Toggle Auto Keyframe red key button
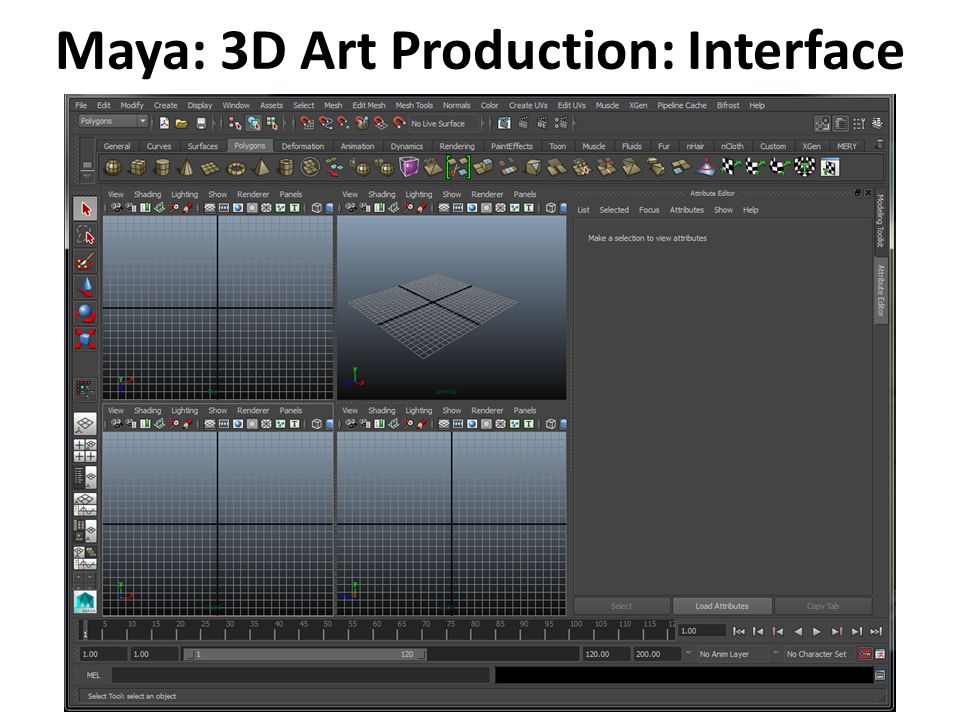The height and width of the screenshot is (720, 960). click(864, 654)
